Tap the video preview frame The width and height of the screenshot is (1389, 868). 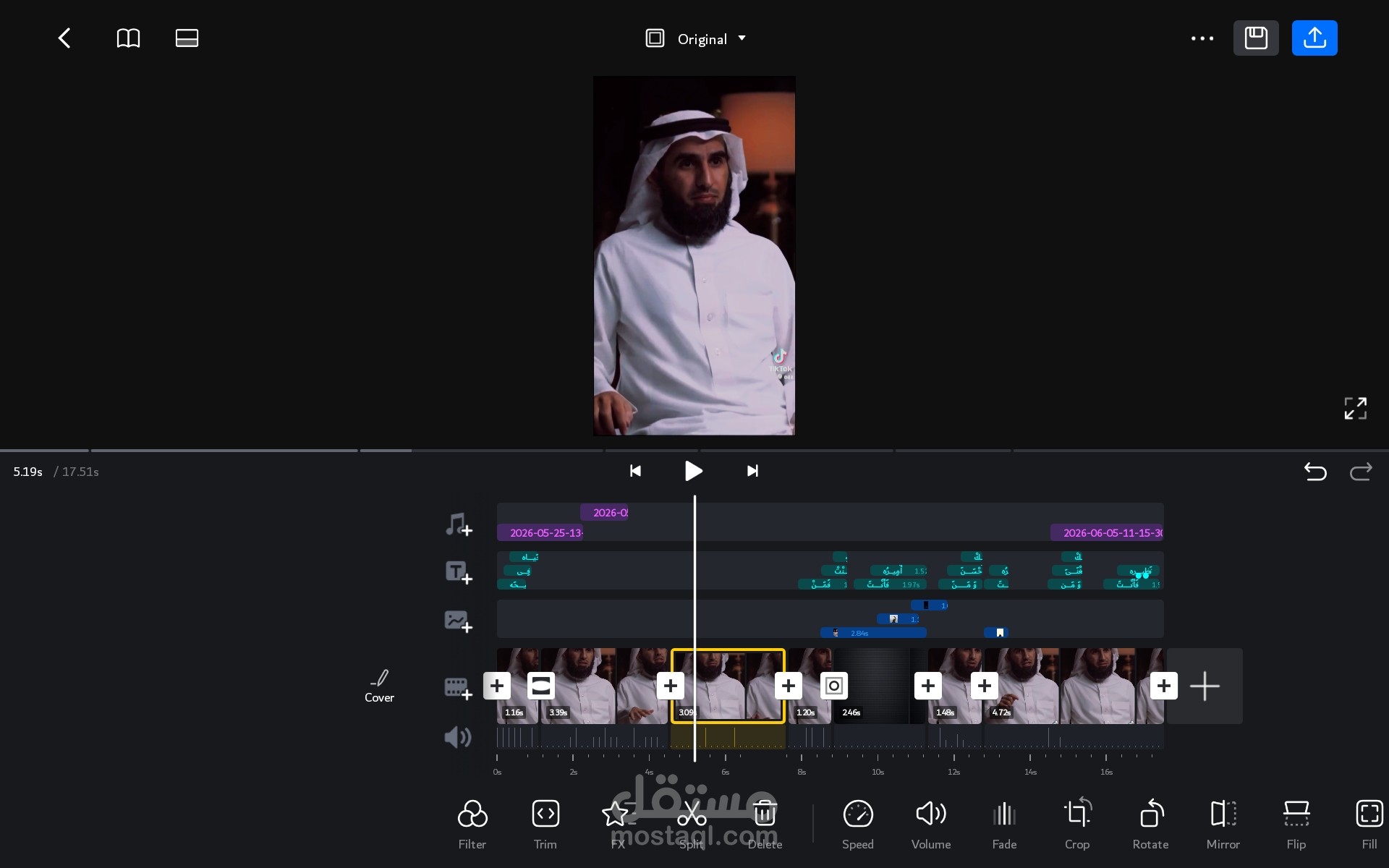[x=694, y=256]
